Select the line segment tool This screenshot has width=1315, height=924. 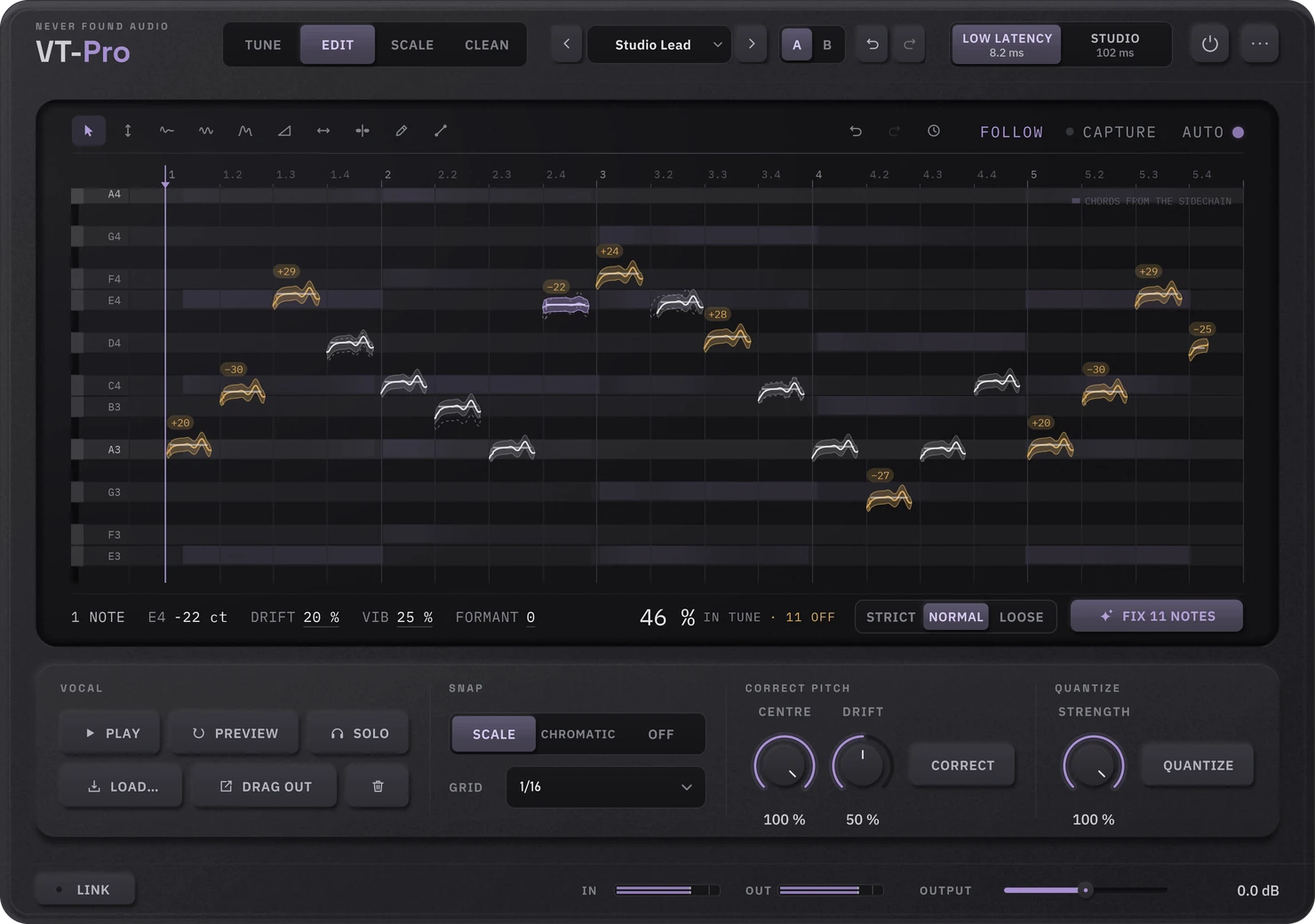point(440,131)
